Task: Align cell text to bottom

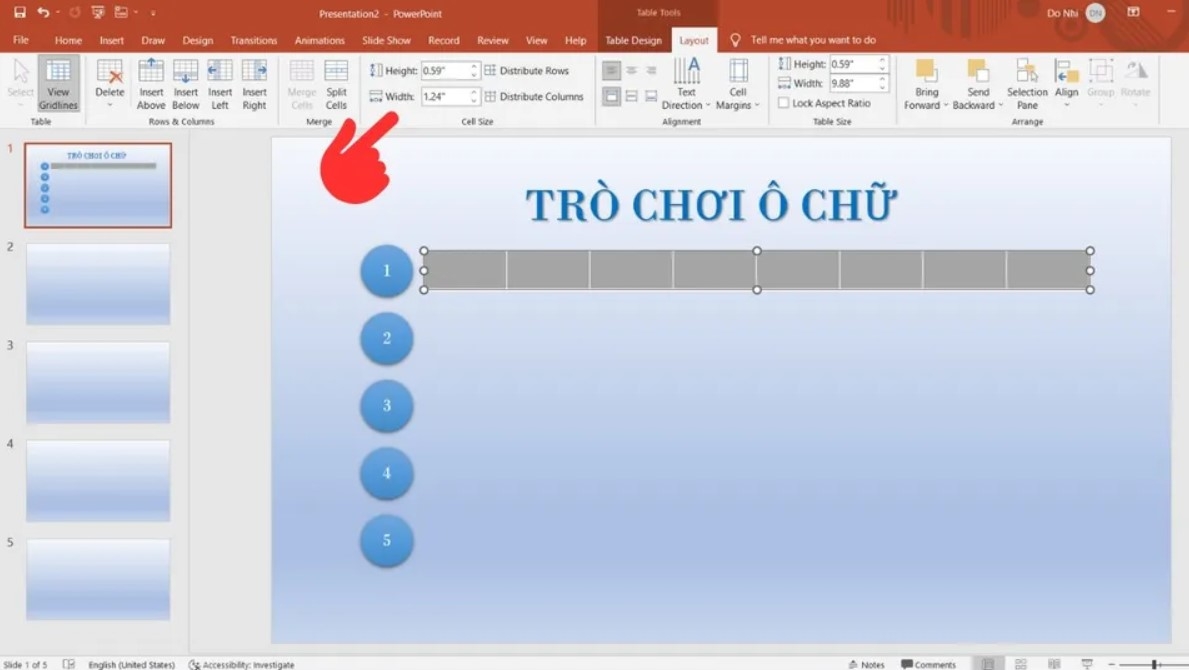Action: [651, 96]
